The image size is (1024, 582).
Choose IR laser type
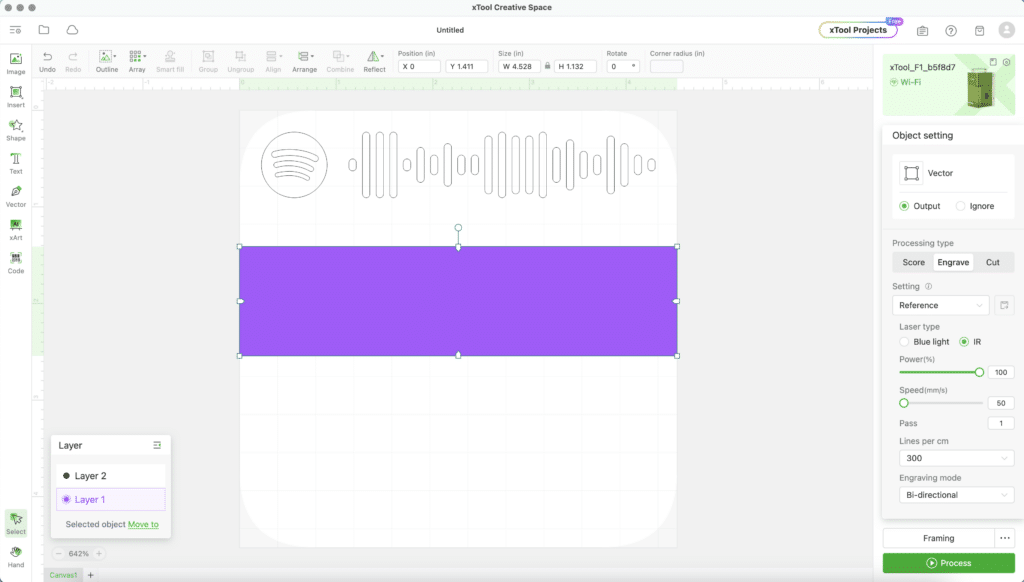pyautogui.click(x=964, y=342)
